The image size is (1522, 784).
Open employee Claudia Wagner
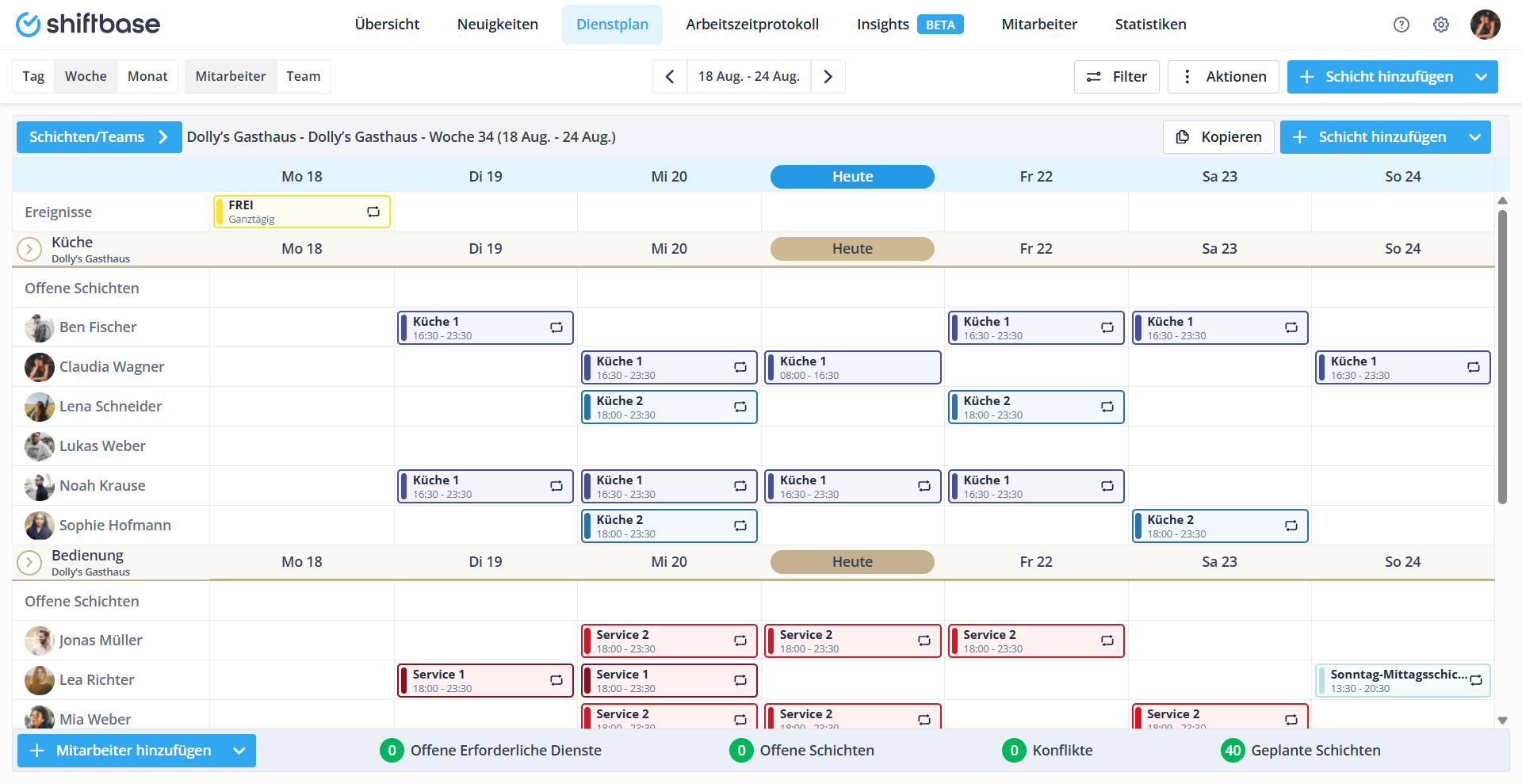coord(112,367)
